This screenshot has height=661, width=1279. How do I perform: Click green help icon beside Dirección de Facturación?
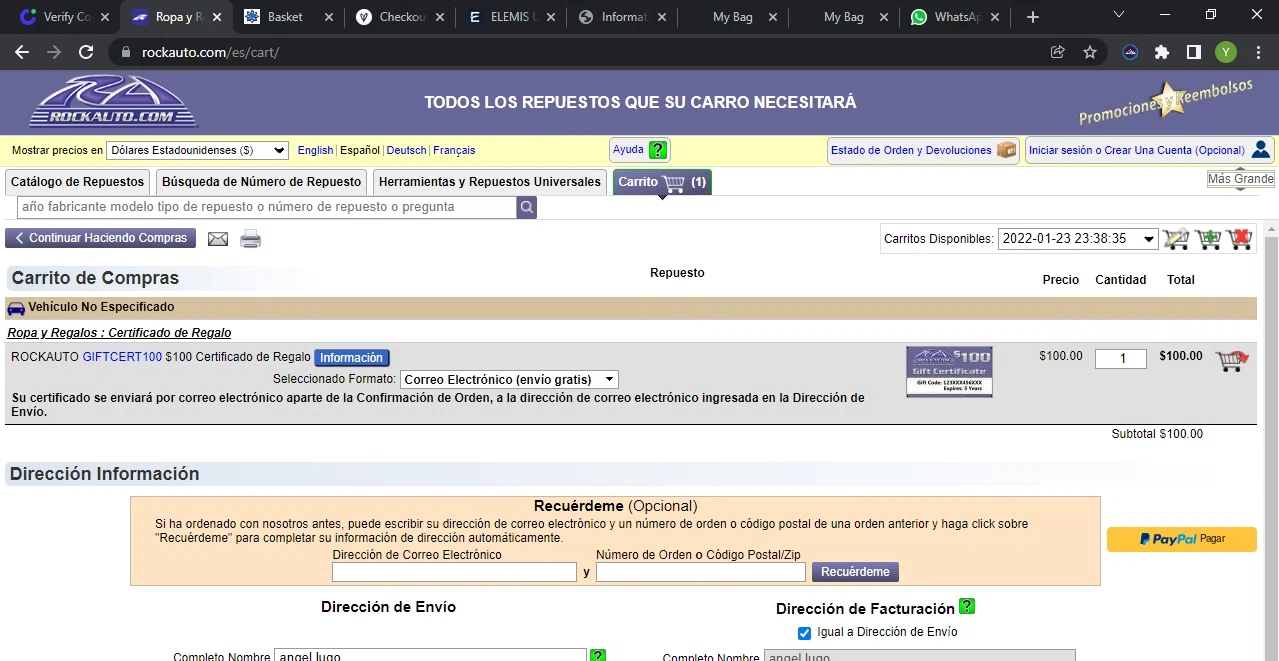pos(967,607)
